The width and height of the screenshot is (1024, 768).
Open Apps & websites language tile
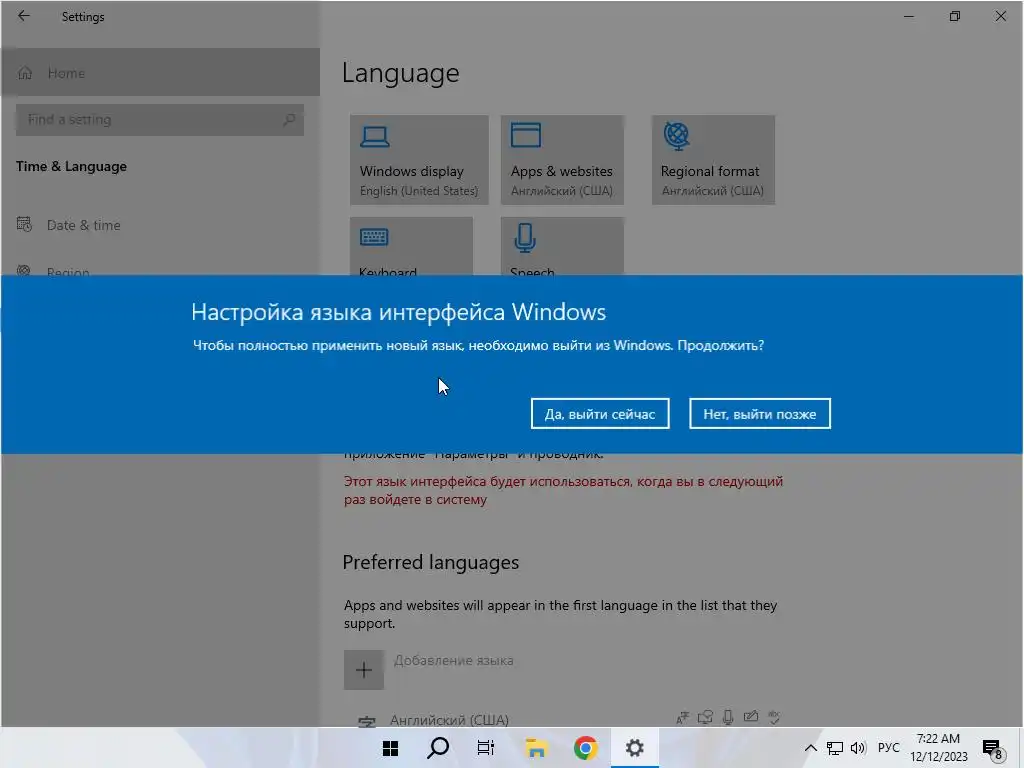[x=562, y=160]
